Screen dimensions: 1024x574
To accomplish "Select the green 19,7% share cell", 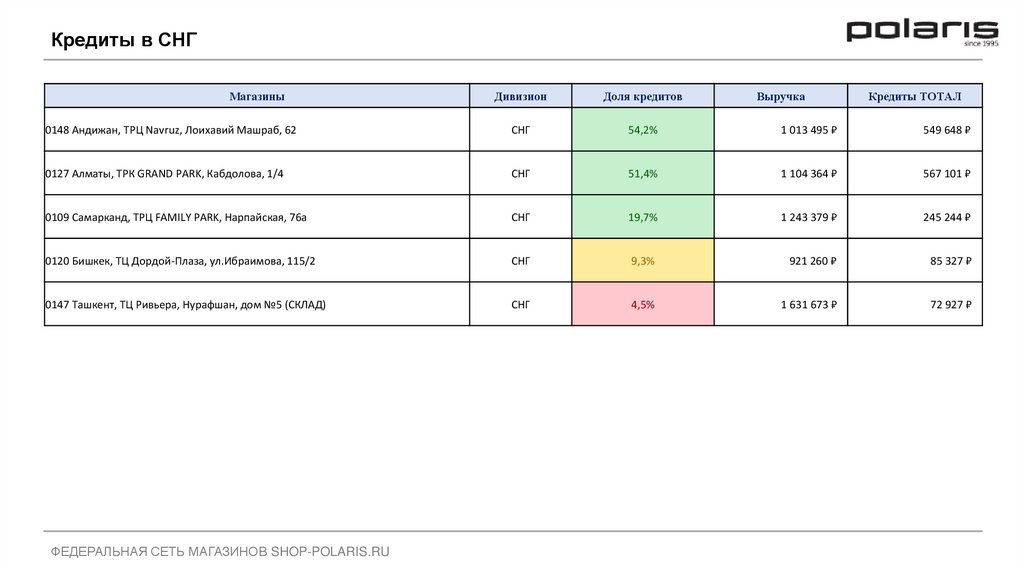I will pyautogui.click(x=643, y=217).
